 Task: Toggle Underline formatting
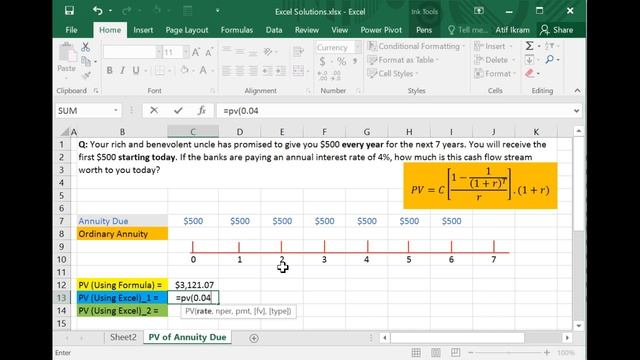point(136,70)
